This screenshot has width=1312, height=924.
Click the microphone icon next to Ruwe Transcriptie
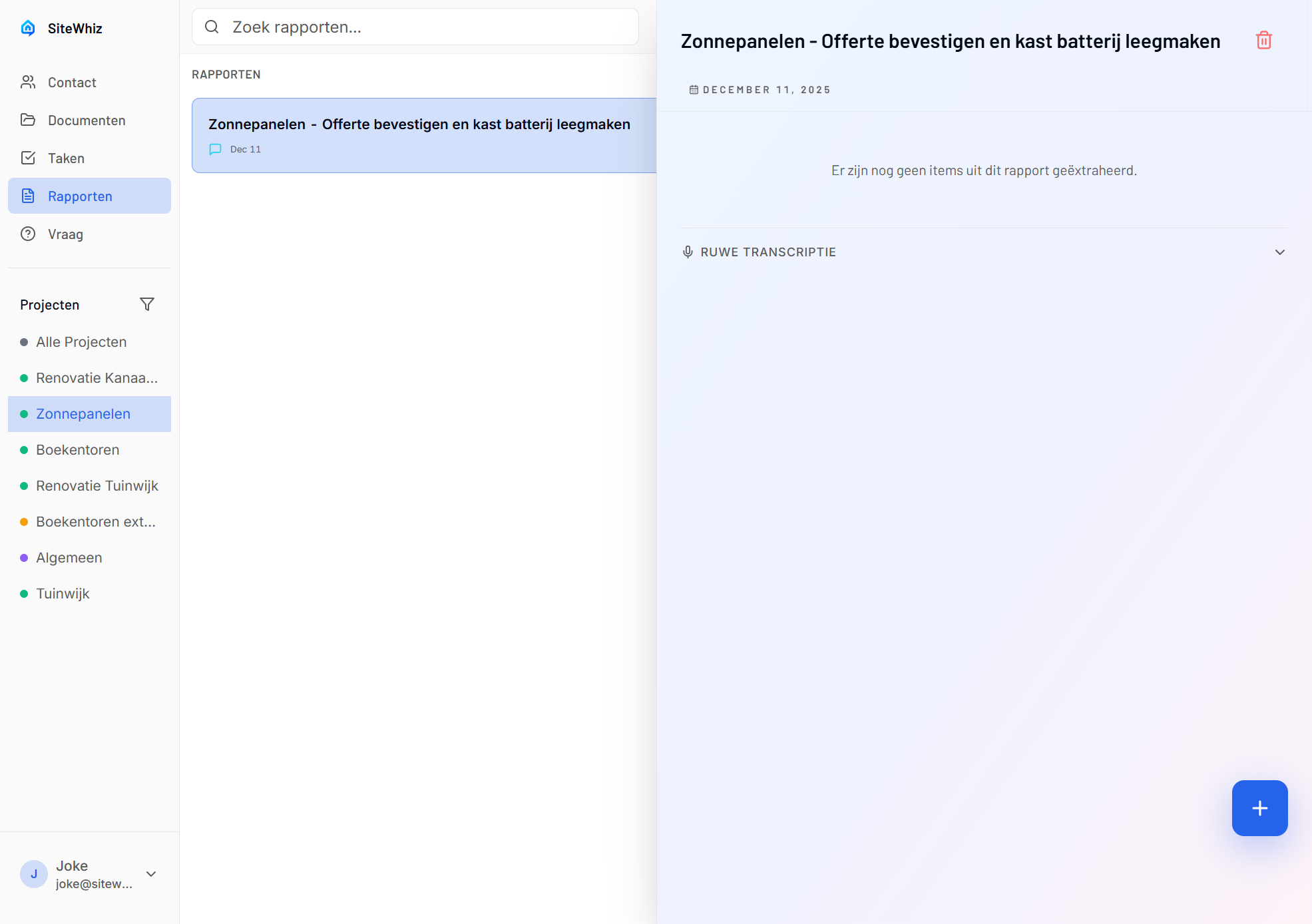(688, 252)
